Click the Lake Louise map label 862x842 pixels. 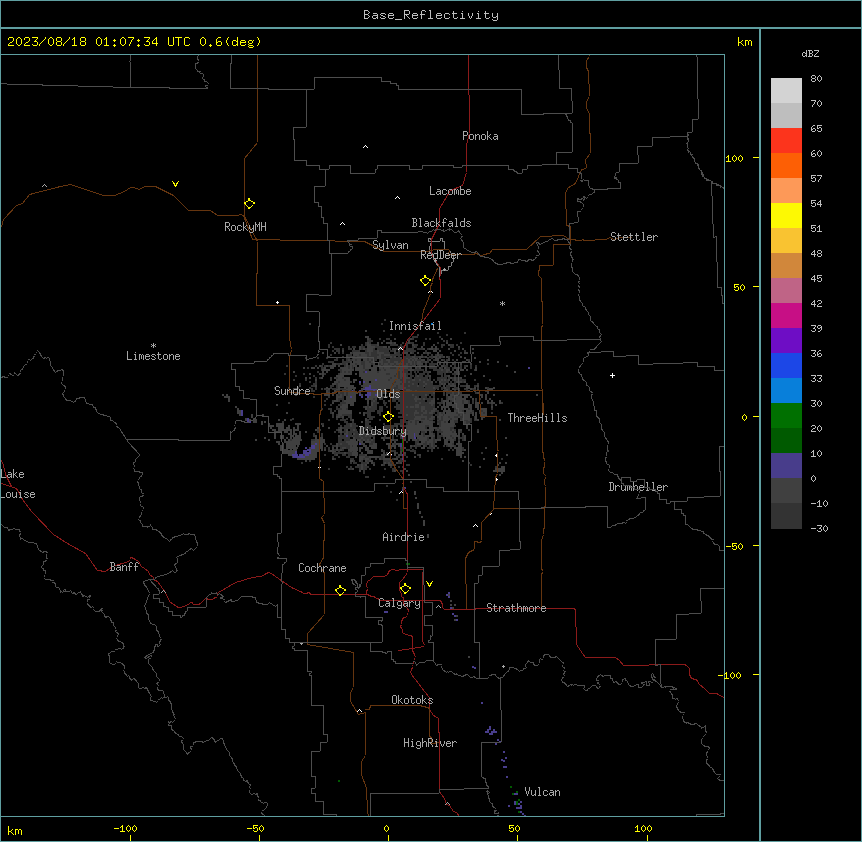click(16, 484)
